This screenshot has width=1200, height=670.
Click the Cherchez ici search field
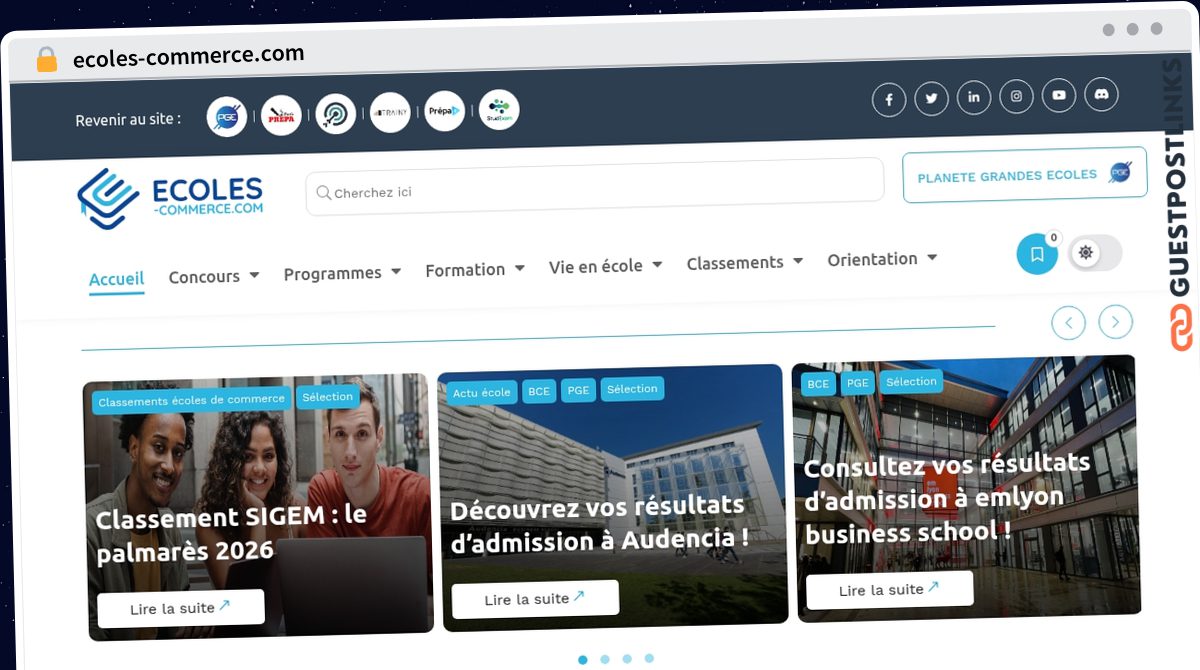[x=595, y=186]
